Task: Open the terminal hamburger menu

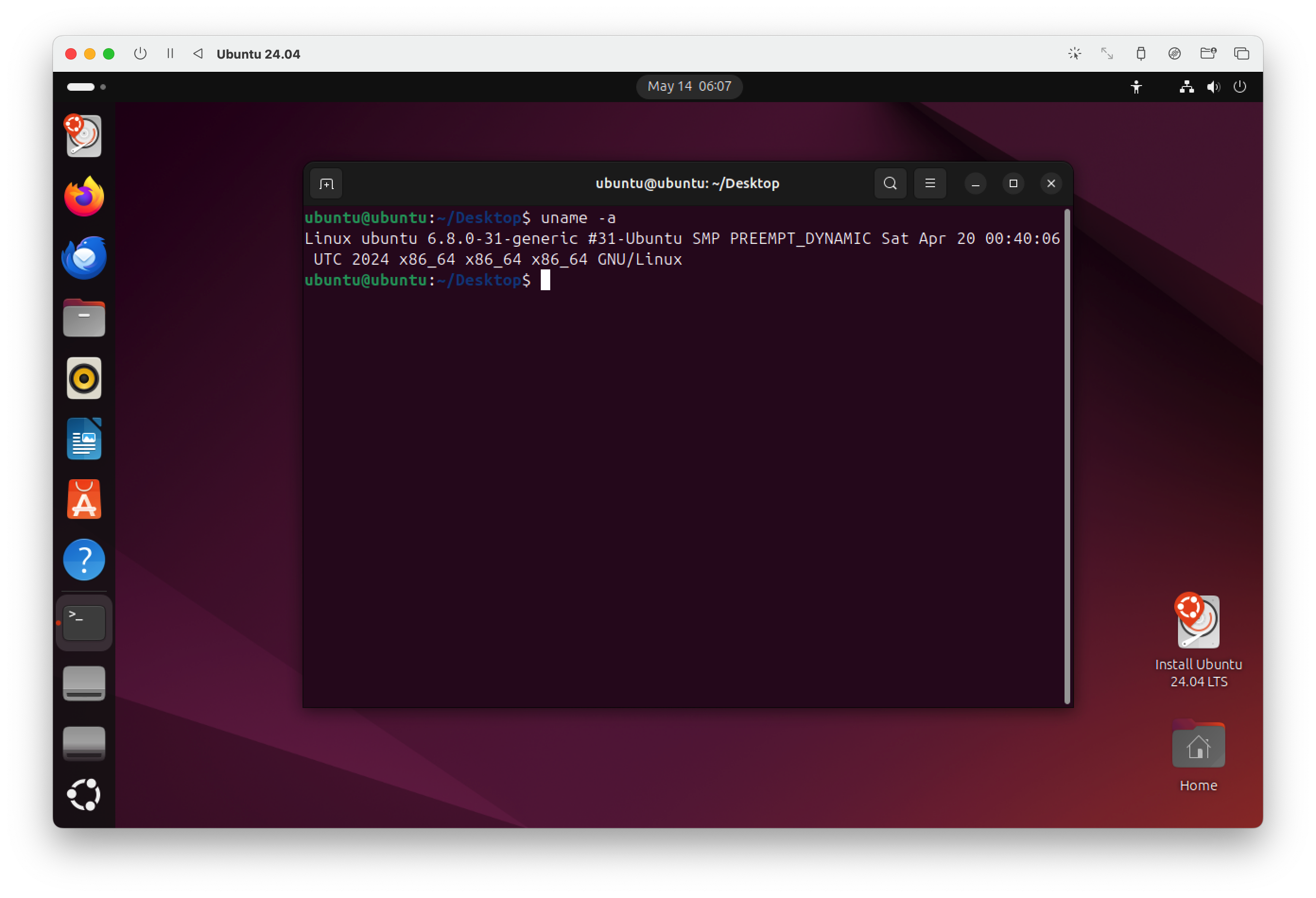Action: click(x=929, y=183)
